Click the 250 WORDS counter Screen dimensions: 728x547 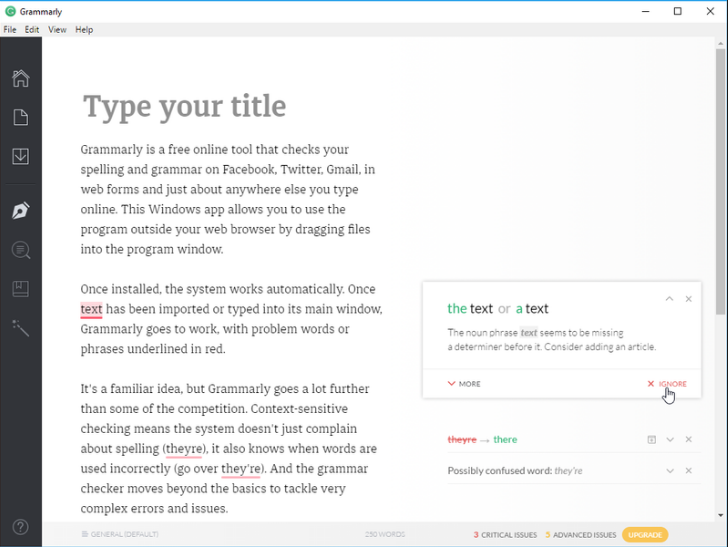point(385,534)
